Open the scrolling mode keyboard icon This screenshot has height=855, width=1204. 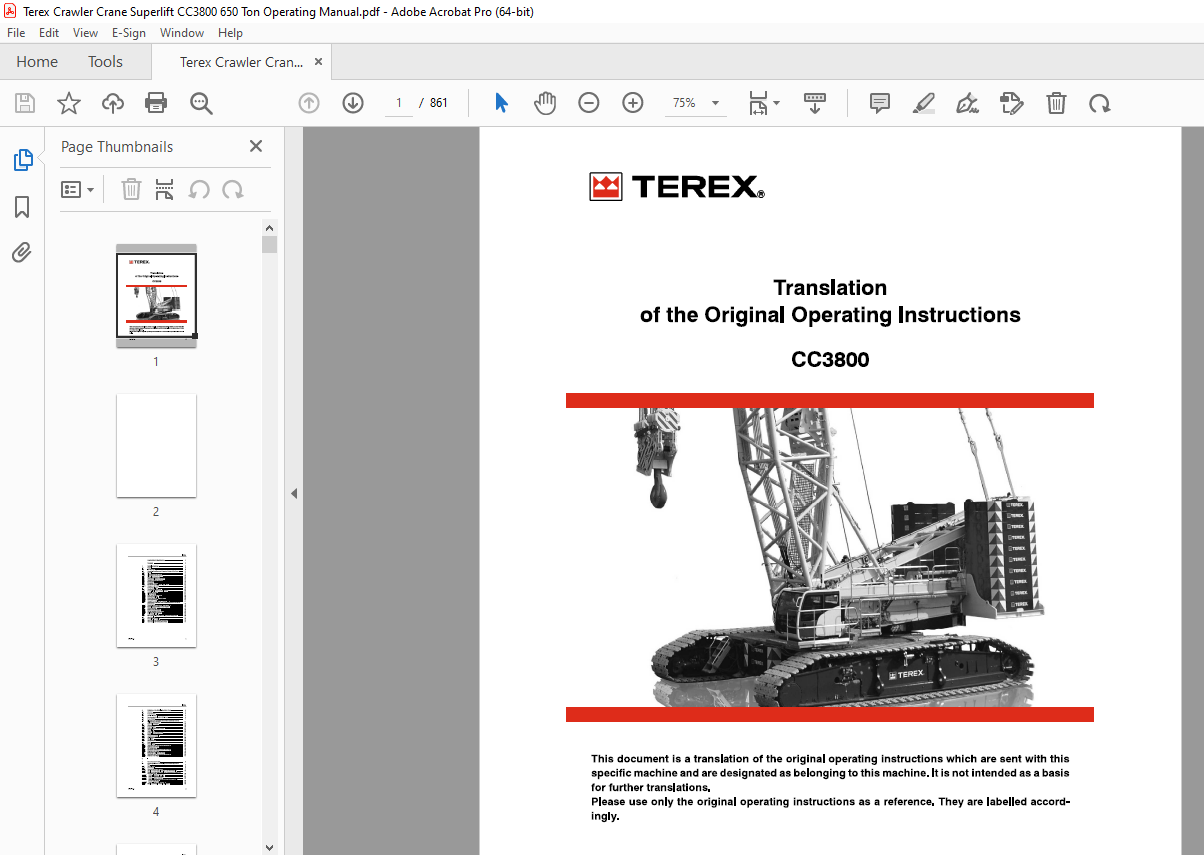815,103
